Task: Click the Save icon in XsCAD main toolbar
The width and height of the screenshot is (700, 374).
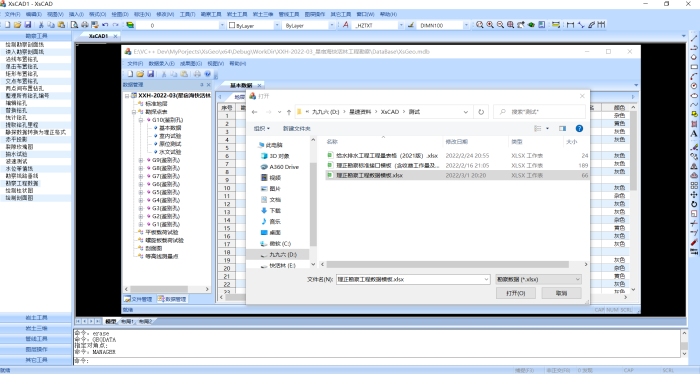Action: (28, 25)
